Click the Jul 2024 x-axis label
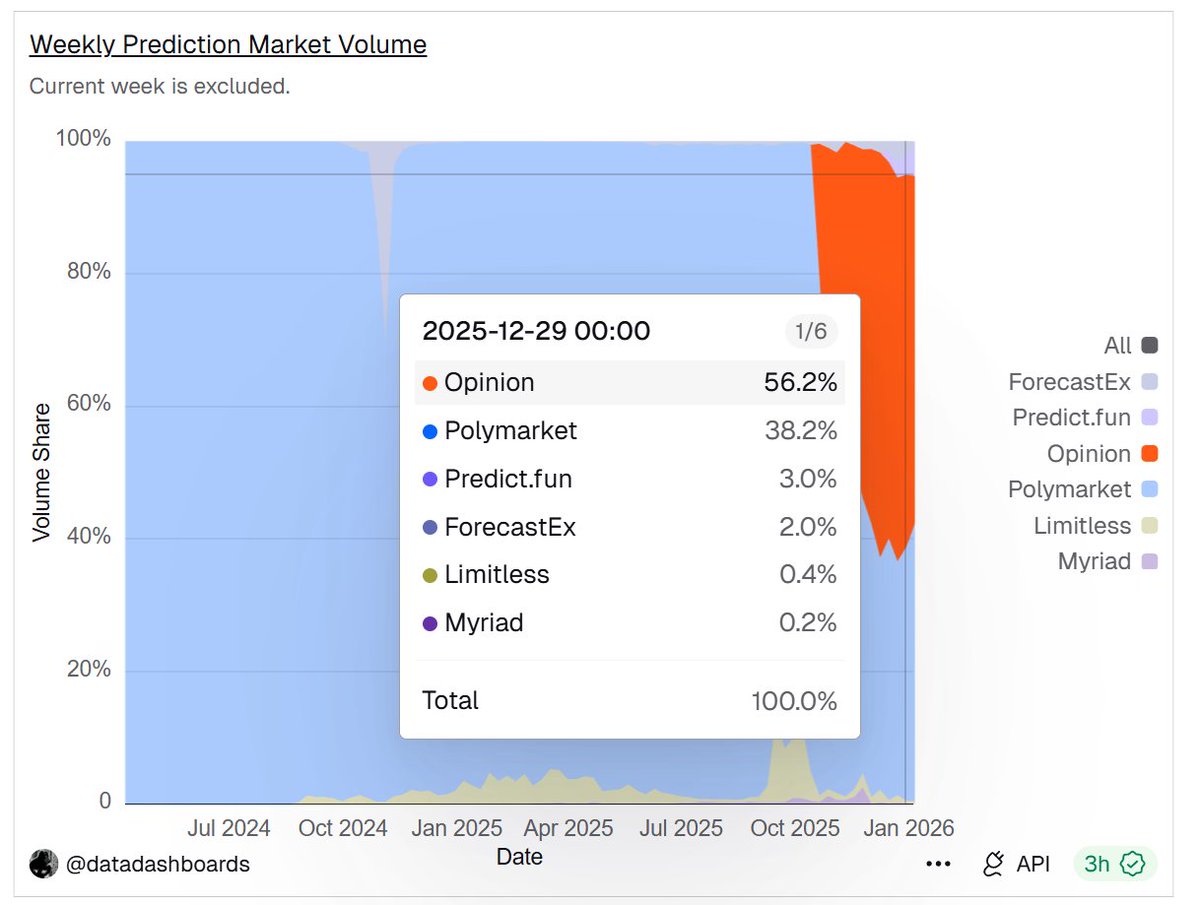1200x905 pixels. click(229, 828)
